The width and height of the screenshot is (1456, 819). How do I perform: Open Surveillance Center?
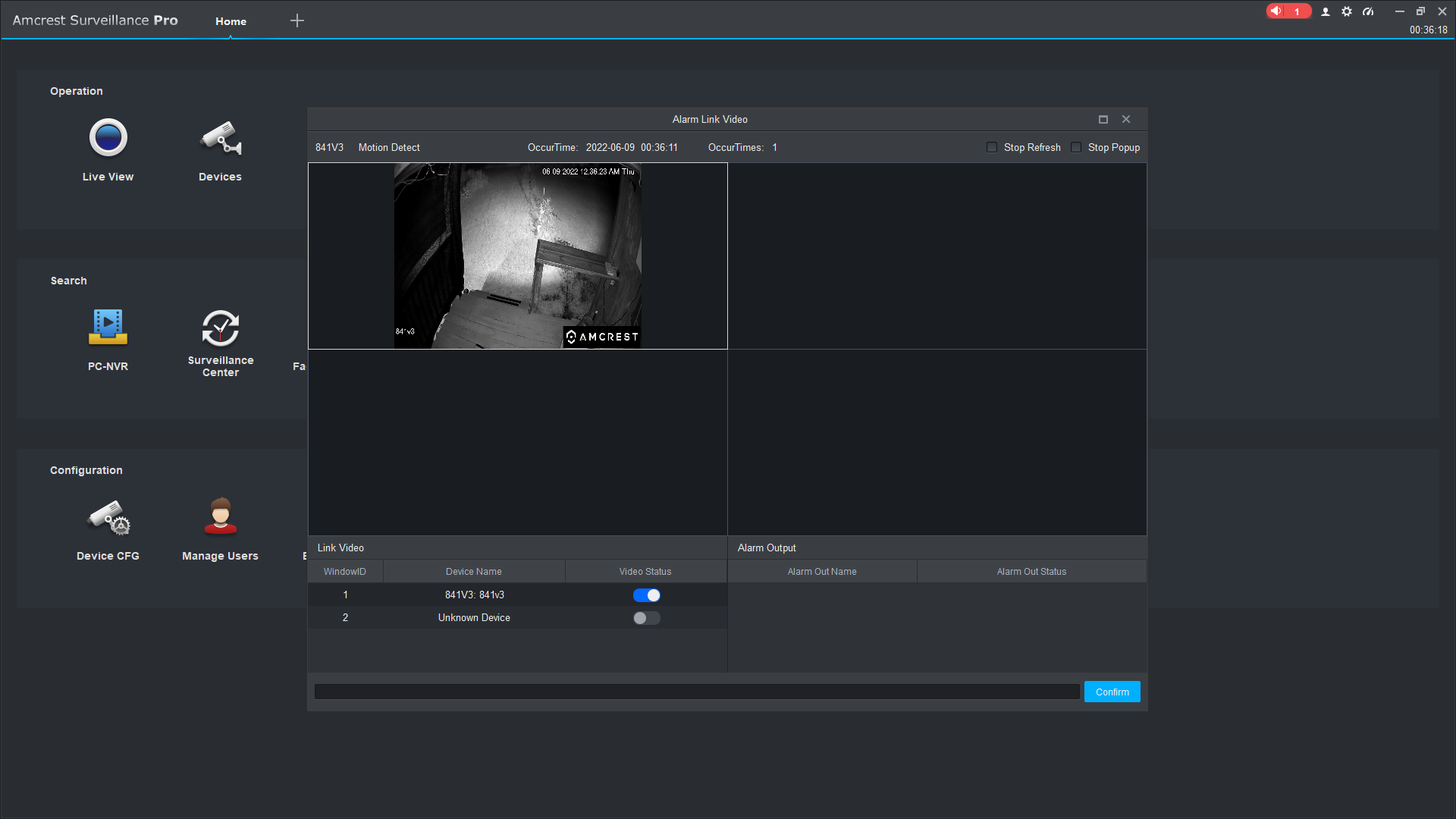tap(221, 343)
